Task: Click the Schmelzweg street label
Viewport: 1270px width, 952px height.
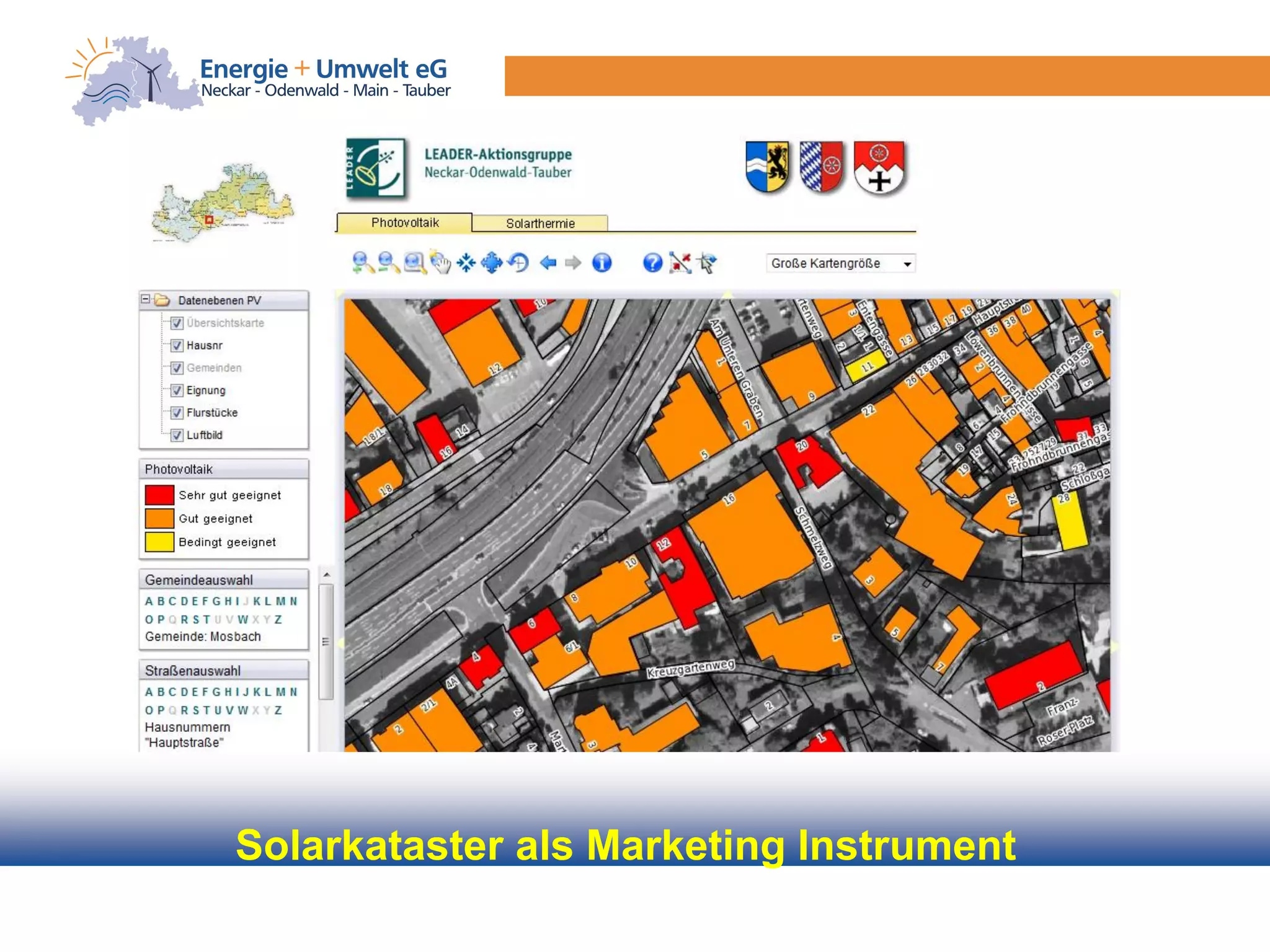Action: tap(812, 537)
